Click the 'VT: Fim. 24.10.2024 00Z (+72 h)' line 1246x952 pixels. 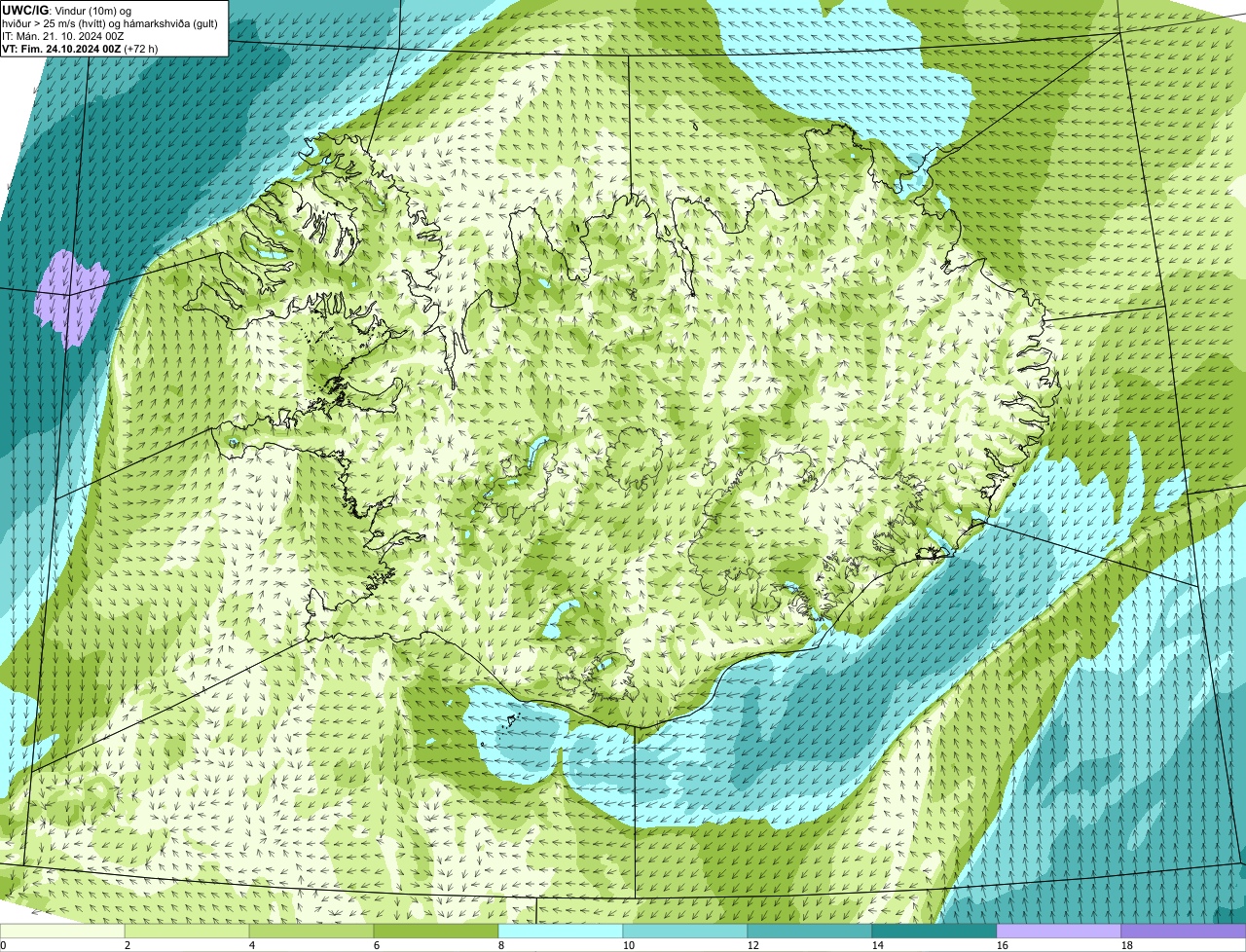tap(81, 48)
